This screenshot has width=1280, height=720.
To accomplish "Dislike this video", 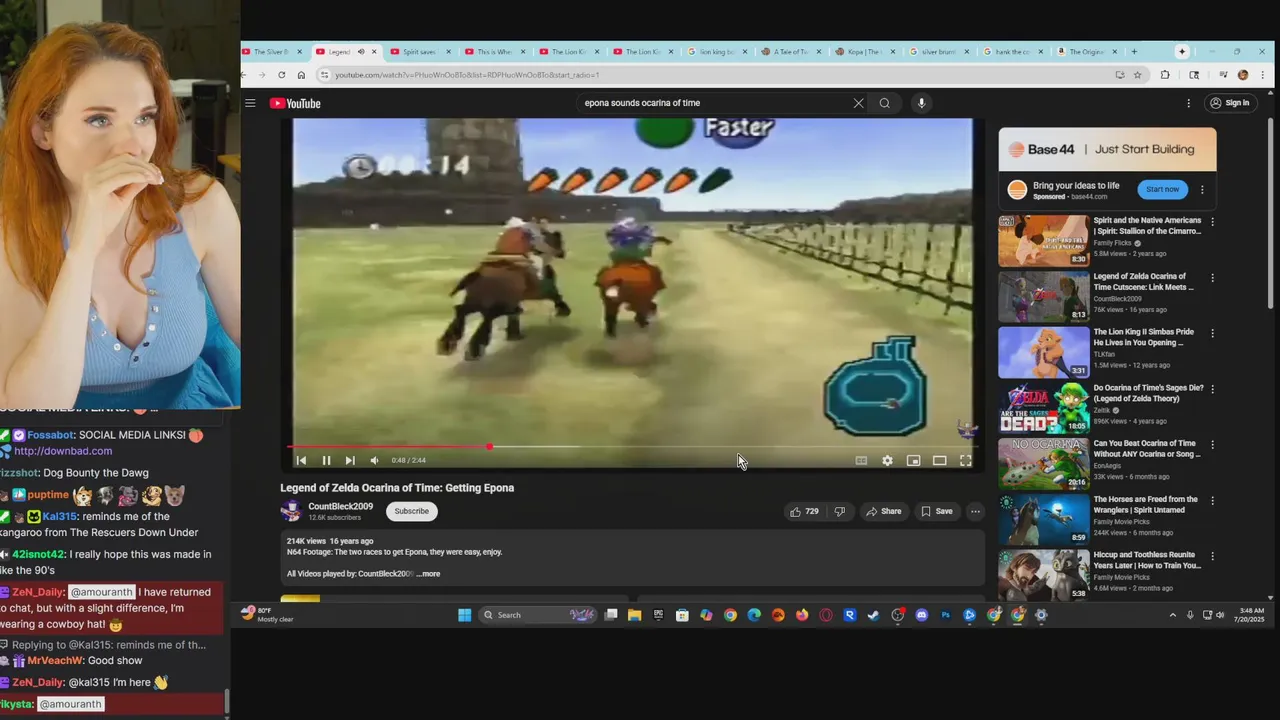I will coord(840,511).
